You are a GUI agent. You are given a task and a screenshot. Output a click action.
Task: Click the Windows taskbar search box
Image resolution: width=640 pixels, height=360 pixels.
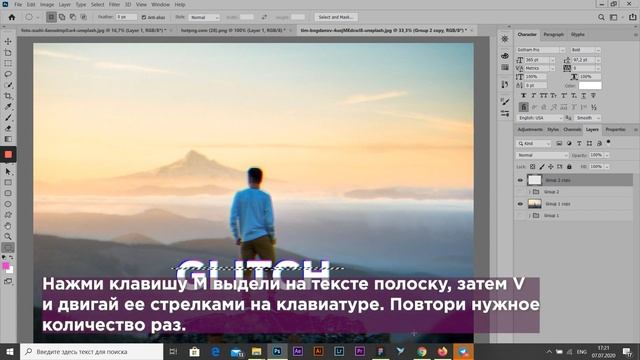[92, 352]
